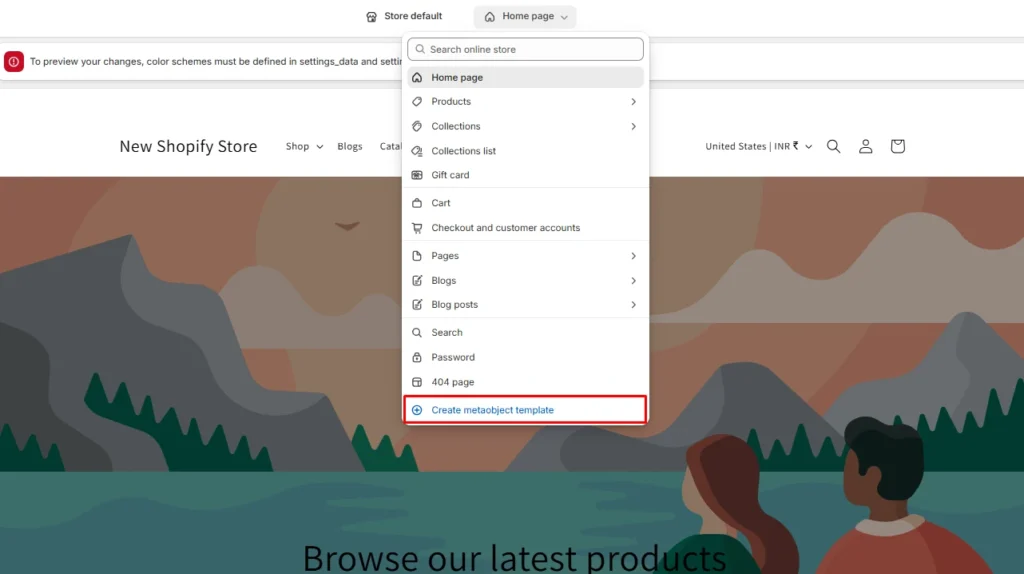The width and height of the screenshot is (1024, 574).
Task: Click the checkout shopping cart icon
Action: tap(417, 228)
